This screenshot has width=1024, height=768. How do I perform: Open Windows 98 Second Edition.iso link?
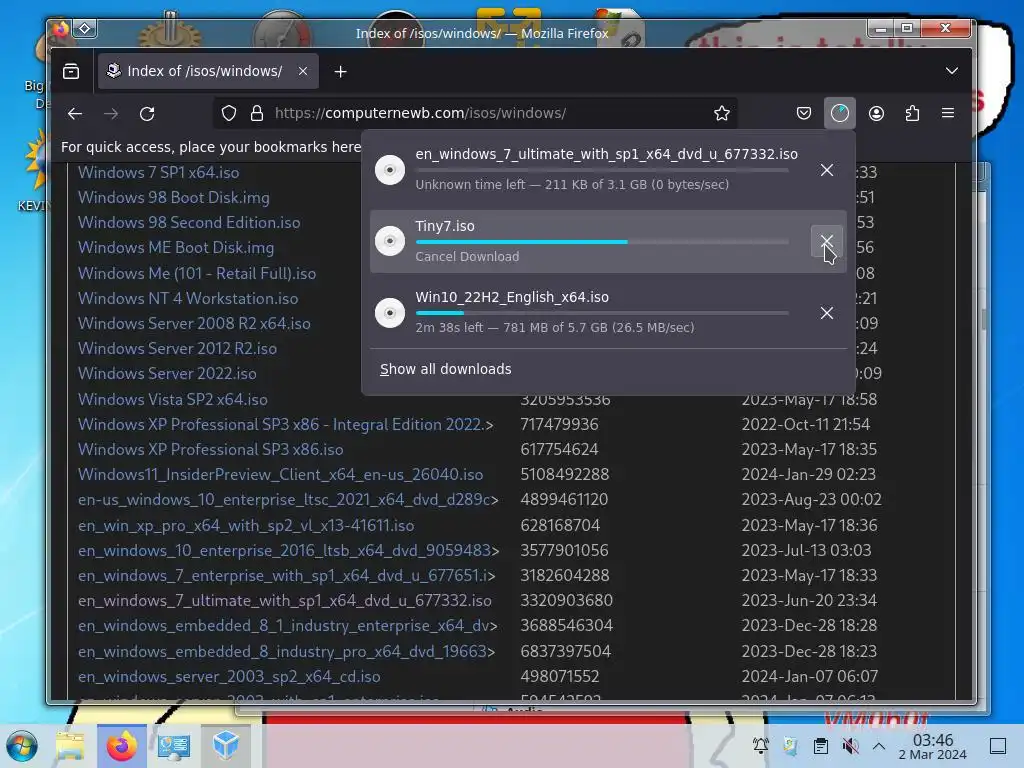click(189, 222)
